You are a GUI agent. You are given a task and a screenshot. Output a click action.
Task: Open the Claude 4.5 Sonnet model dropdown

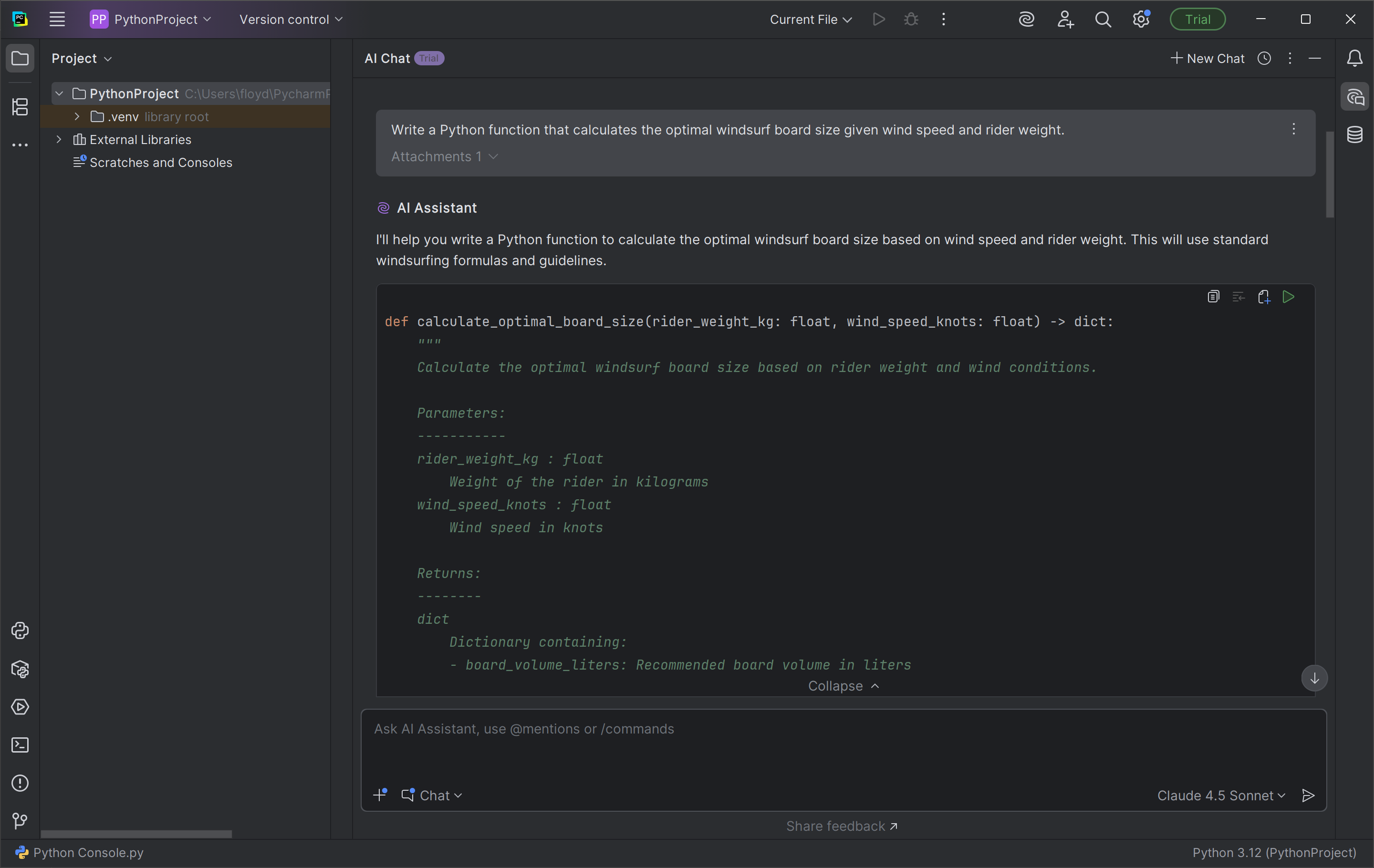coord(1220,795)
